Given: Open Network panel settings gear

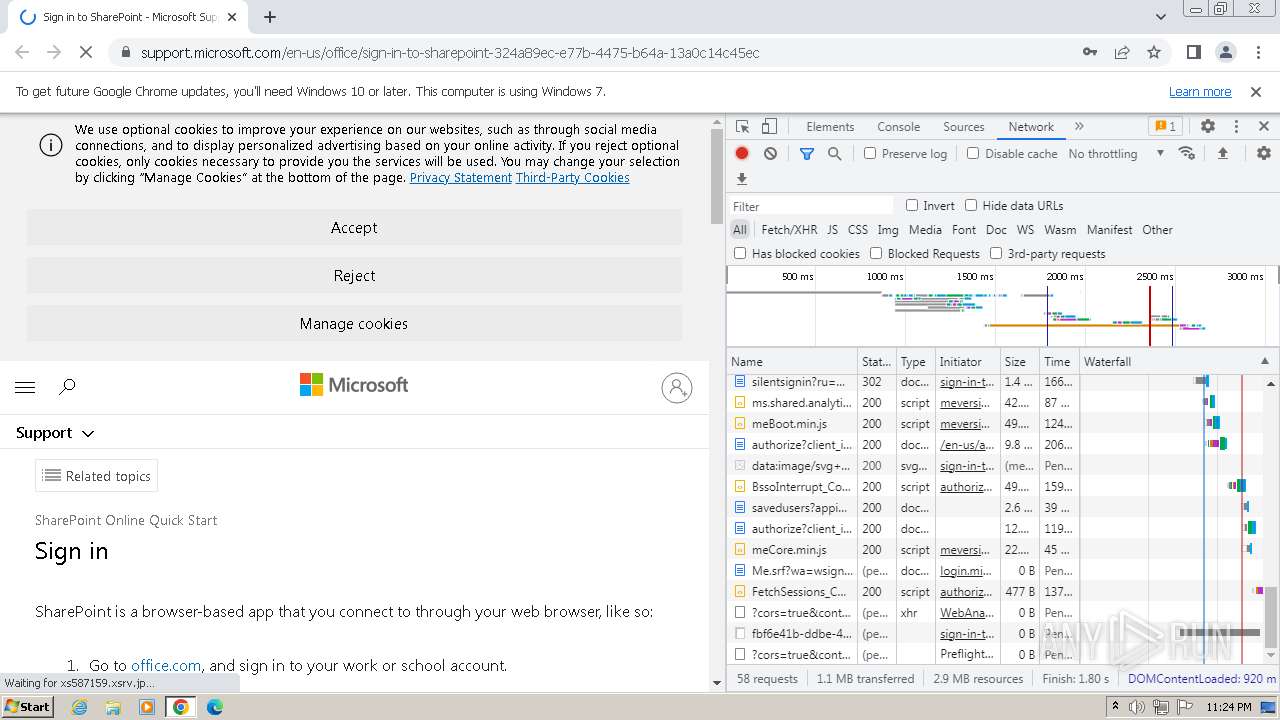Looking at the screenshot, I should pyautogui.click(x=1264, y=153).
